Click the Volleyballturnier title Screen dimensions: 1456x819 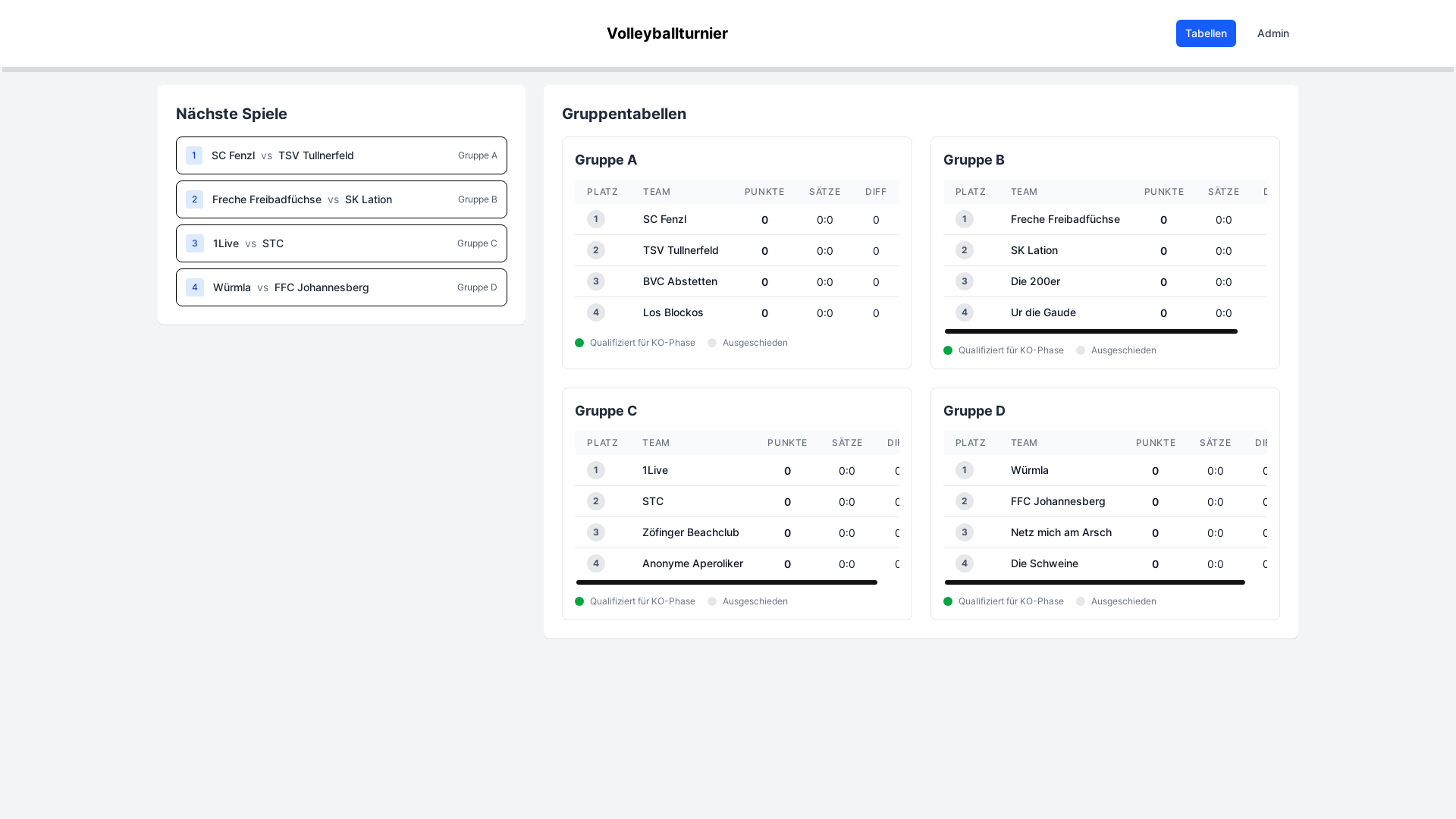(x=667, y=33)
